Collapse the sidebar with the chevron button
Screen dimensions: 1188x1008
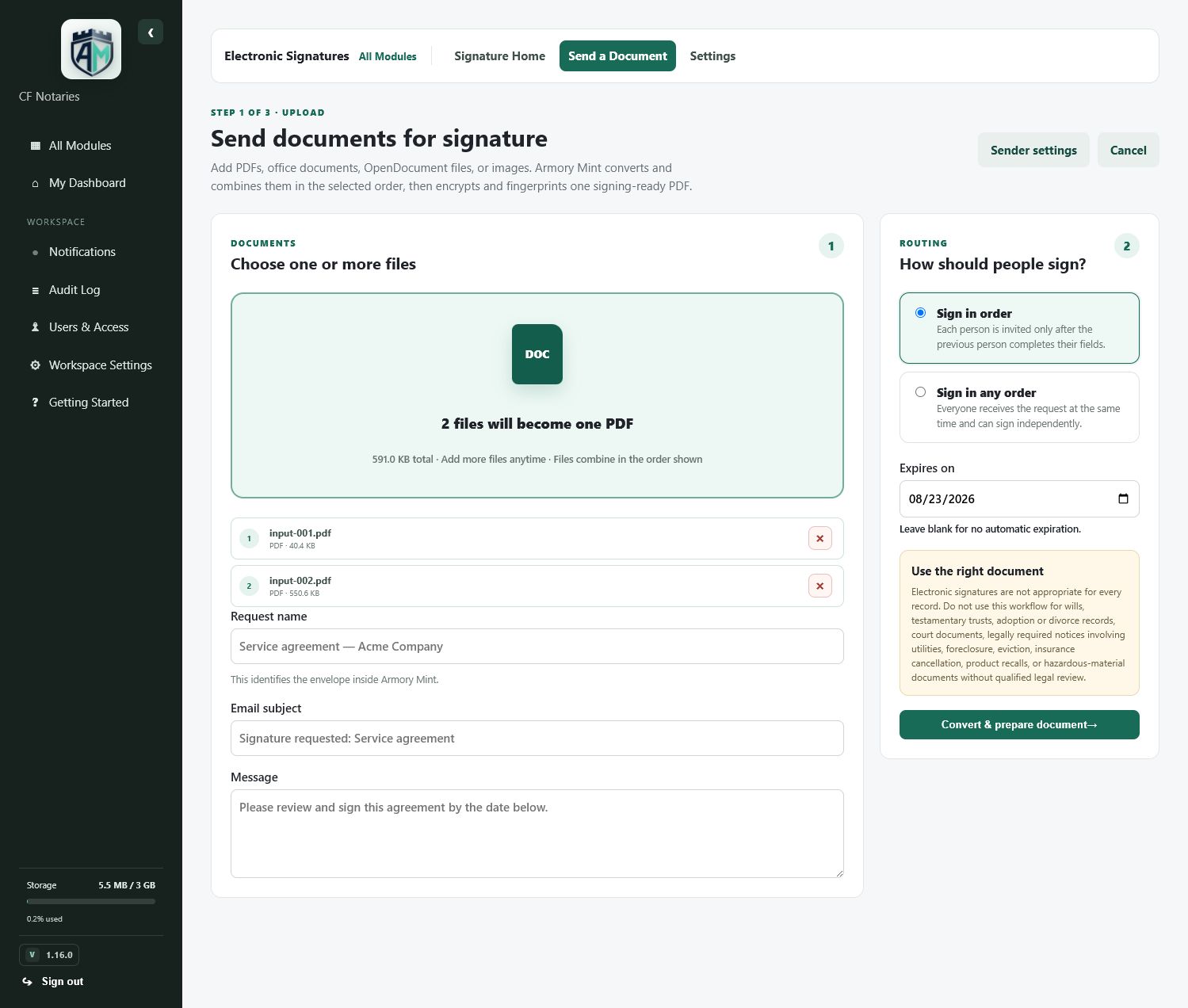pos(151,32)
